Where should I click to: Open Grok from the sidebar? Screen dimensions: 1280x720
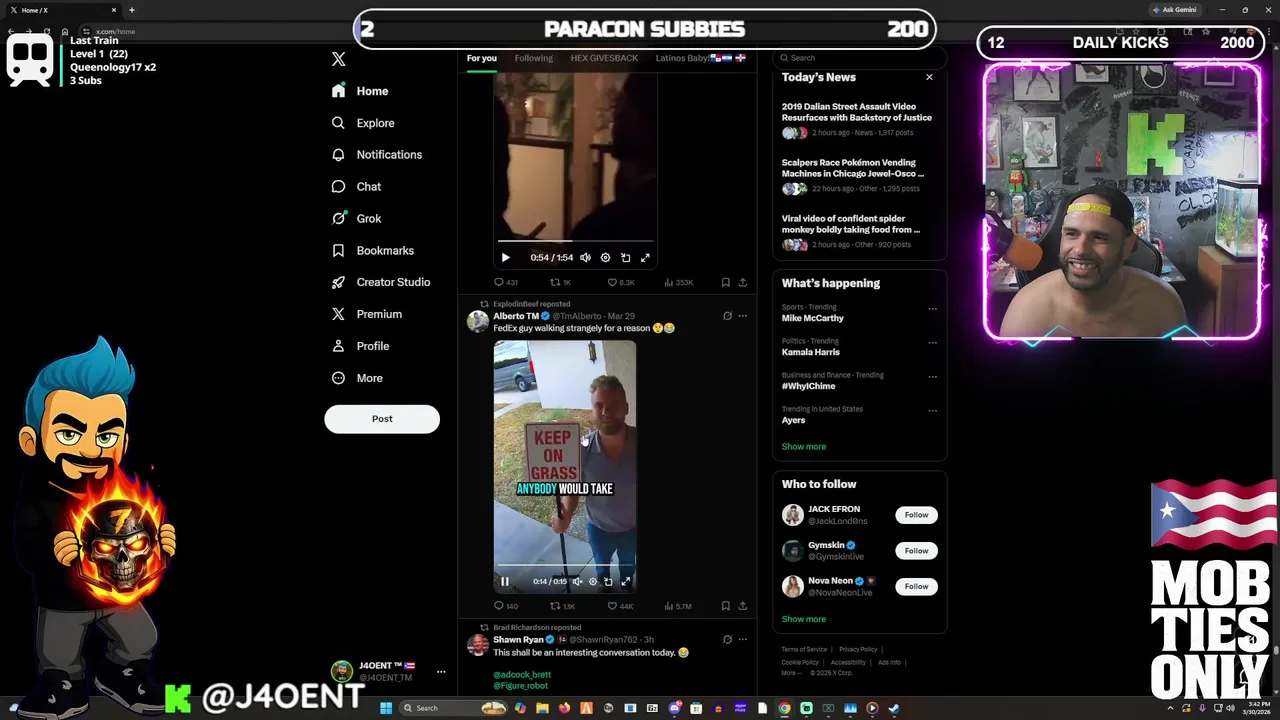[356, 219]
